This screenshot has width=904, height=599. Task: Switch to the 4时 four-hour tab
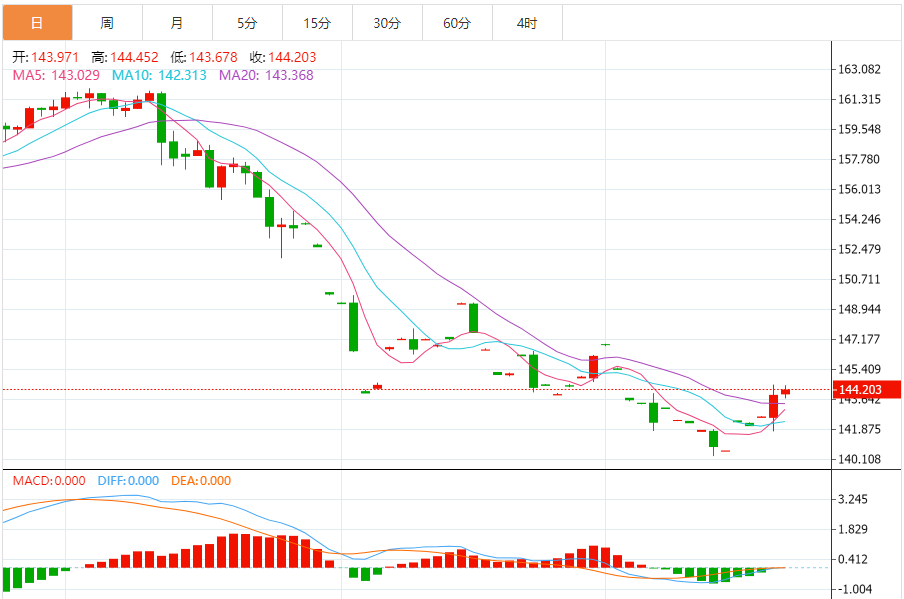click(x=527, y=23)
